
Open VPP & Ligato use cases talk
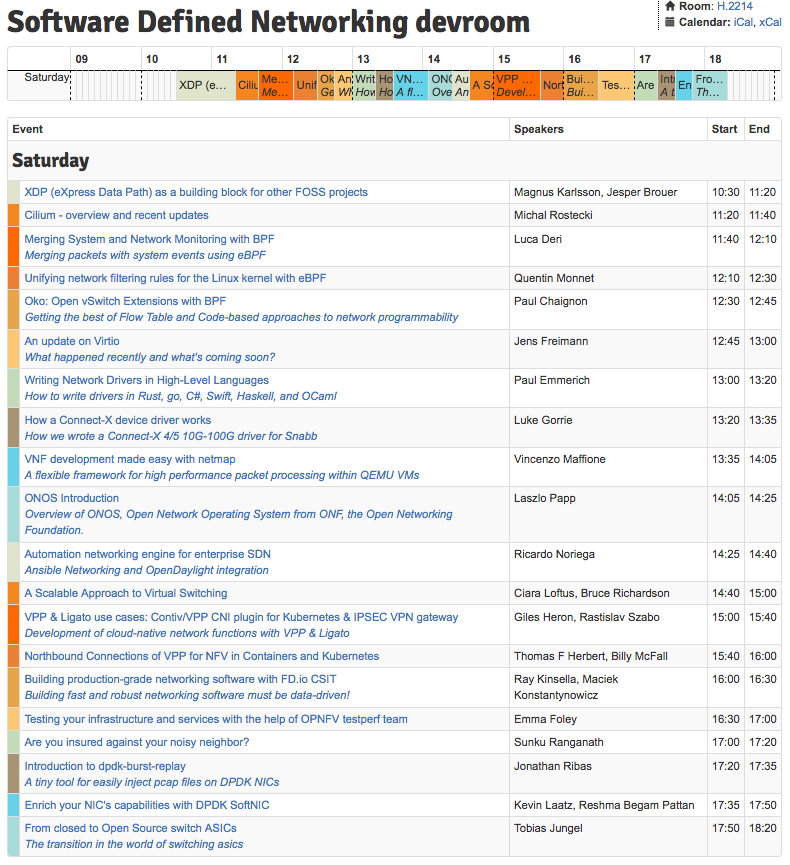(x=241, y=617)
